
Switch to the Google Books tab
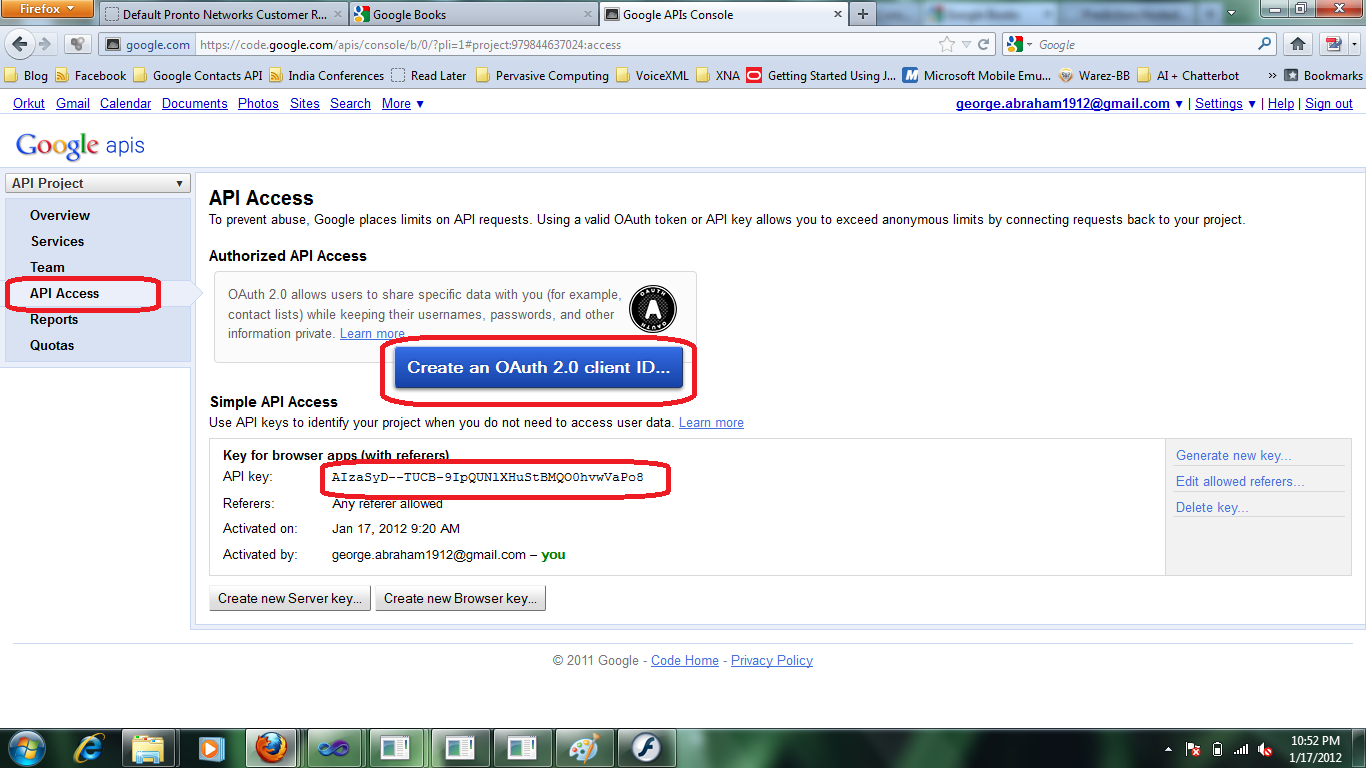pos(472,14)
